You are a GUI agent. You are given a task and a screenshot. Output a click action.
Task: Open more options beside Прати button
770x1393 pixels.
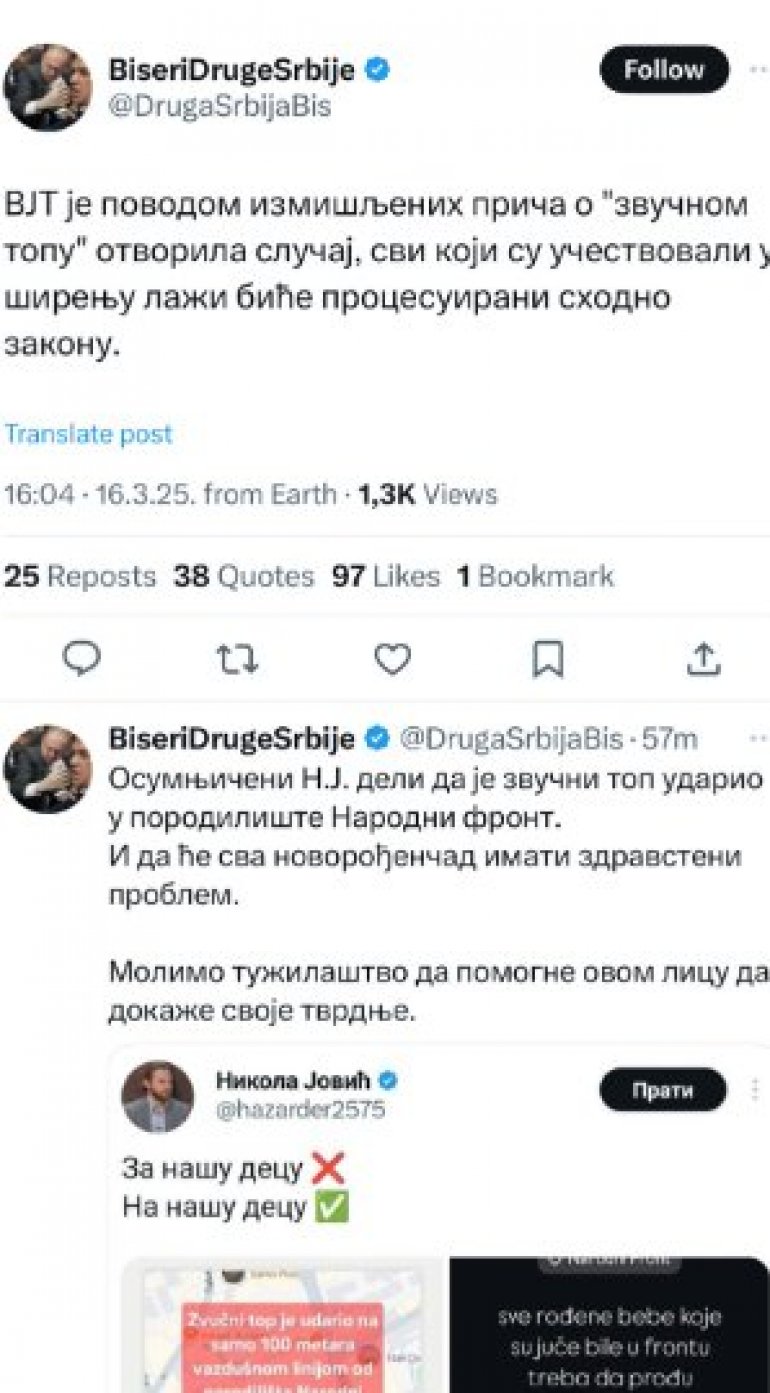pos(755,1089)
